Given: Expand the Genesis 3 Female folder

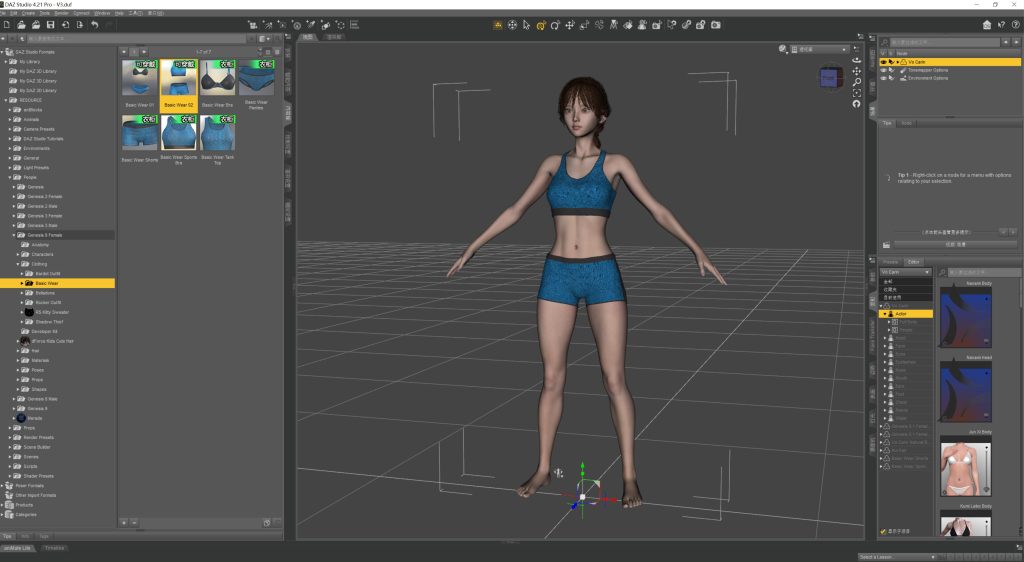Looking at the screenshot, I should pyautogui.click(x=14, y=215).
